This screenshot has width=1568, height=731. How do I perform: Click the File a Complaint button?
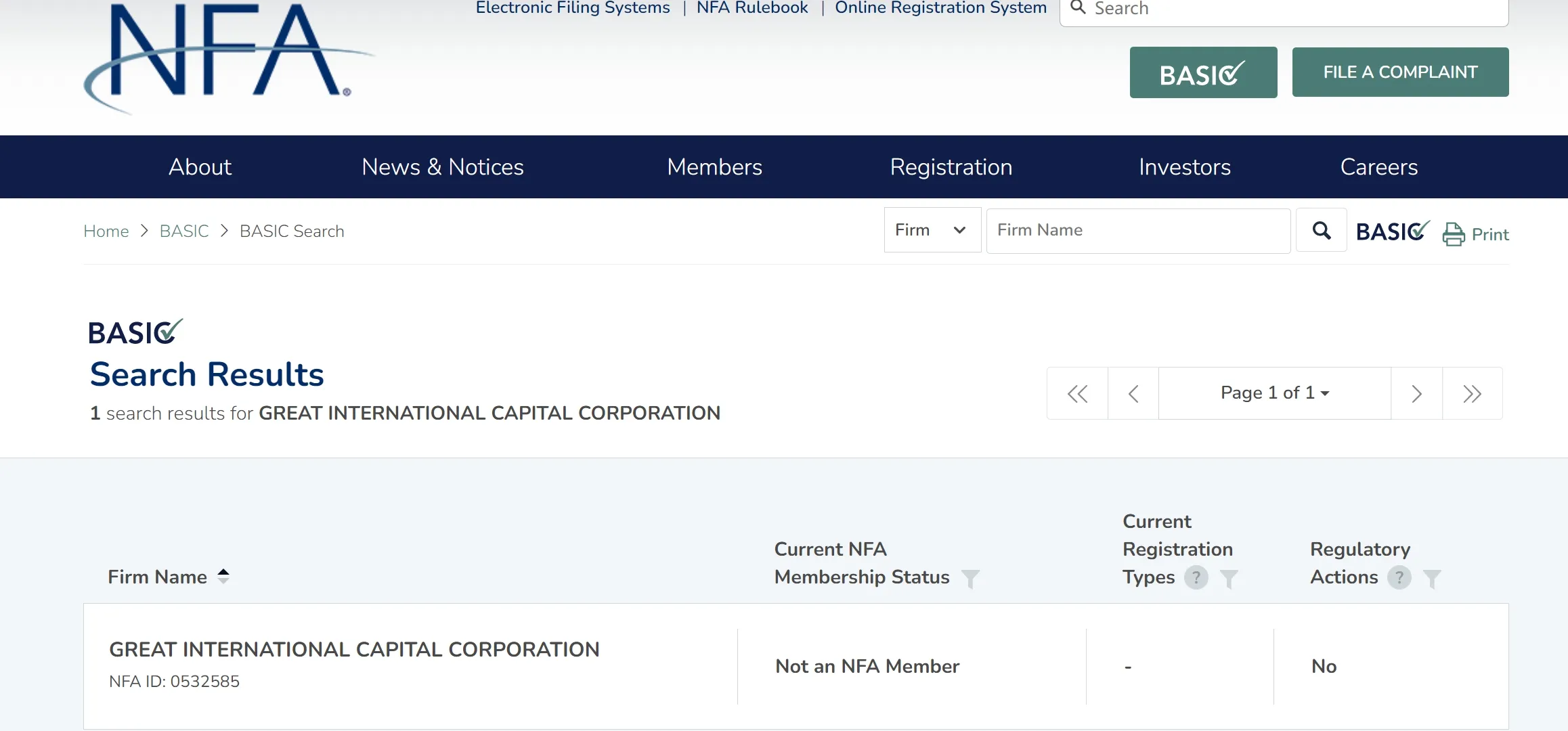pyautogui.click(x=1401, y=72)
